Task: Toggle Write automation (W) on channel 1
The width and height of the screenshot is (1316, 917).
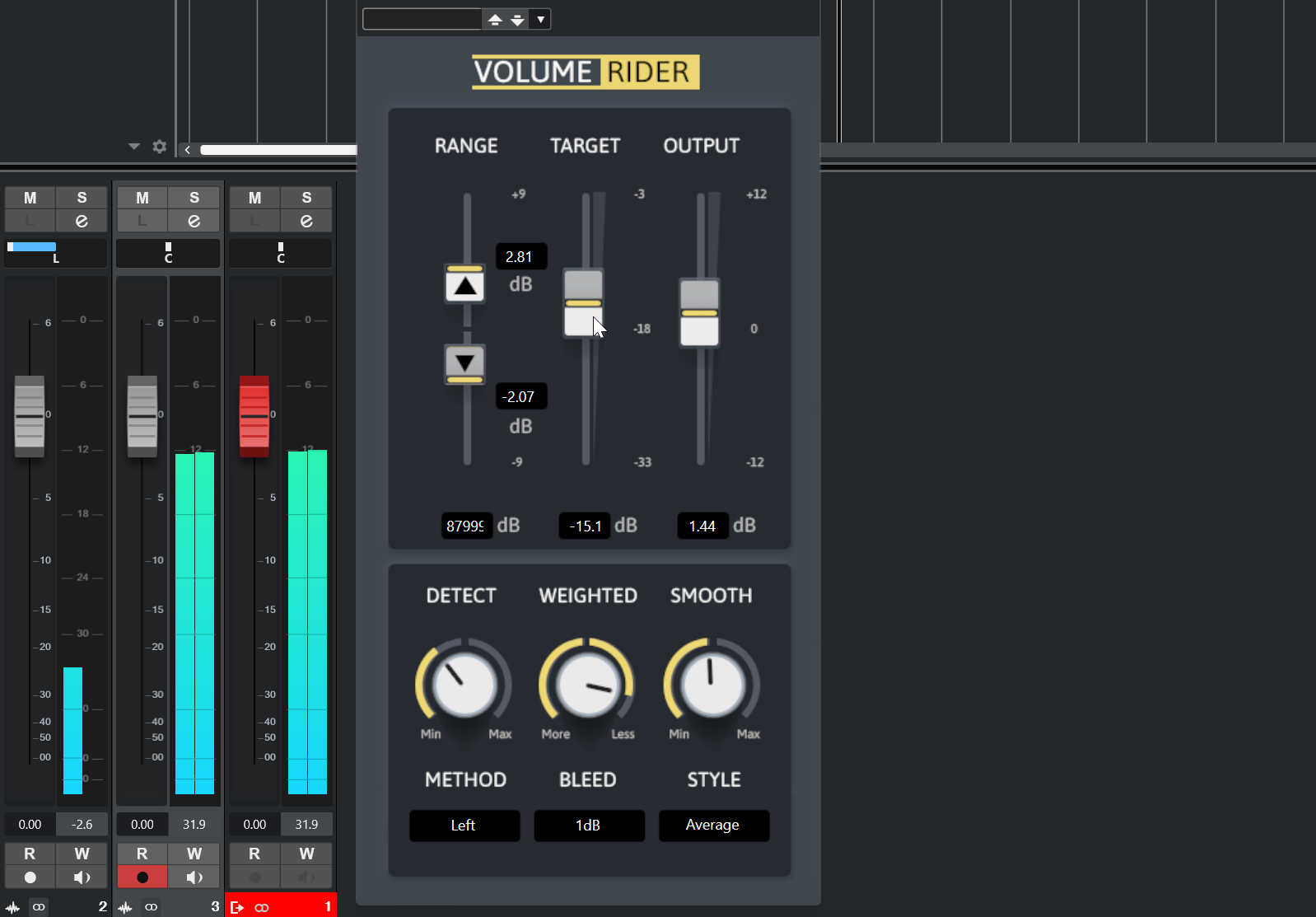Action: pyautogui.click(x=306, y=854)
